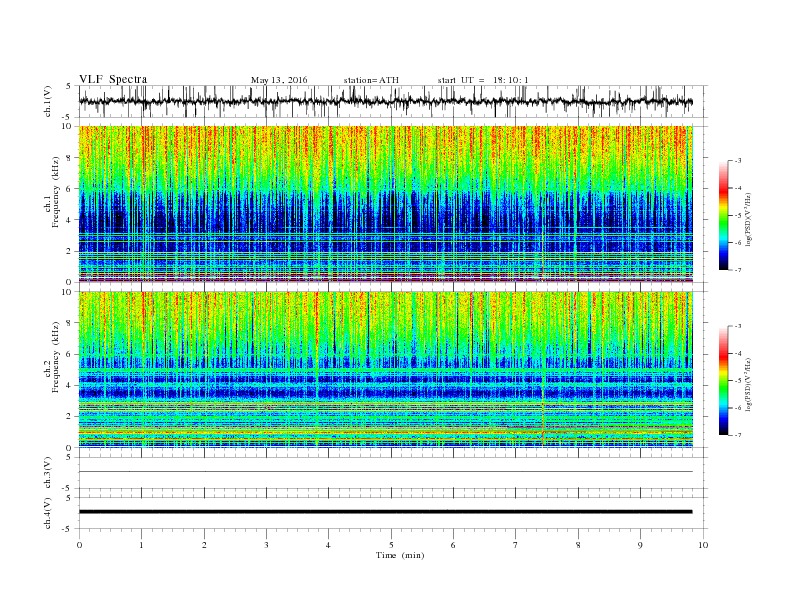Click time axis tick label '3'
Viewport: 792px width, 612px height.
(x=266, y=545)
